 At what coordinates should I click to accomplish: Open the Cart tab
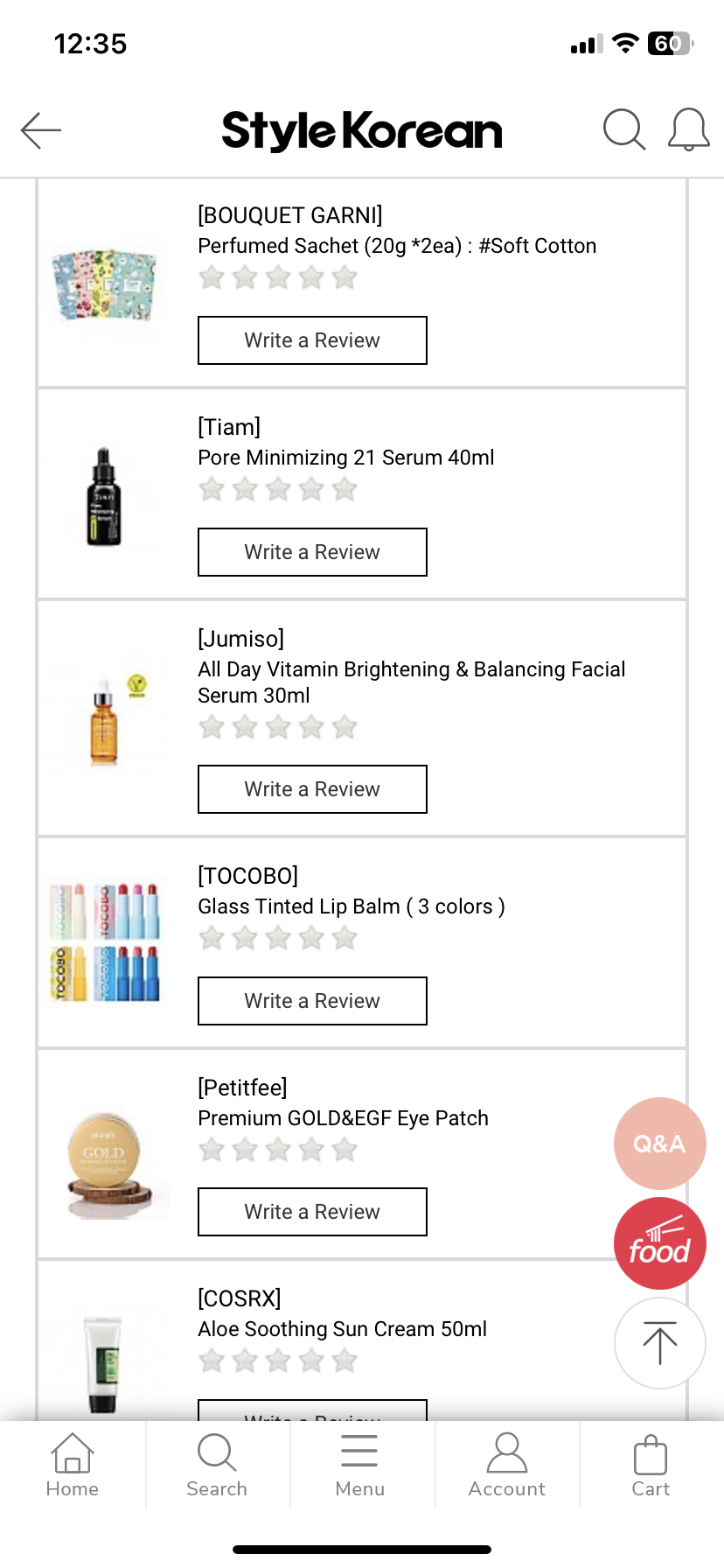click(651, 1466)
